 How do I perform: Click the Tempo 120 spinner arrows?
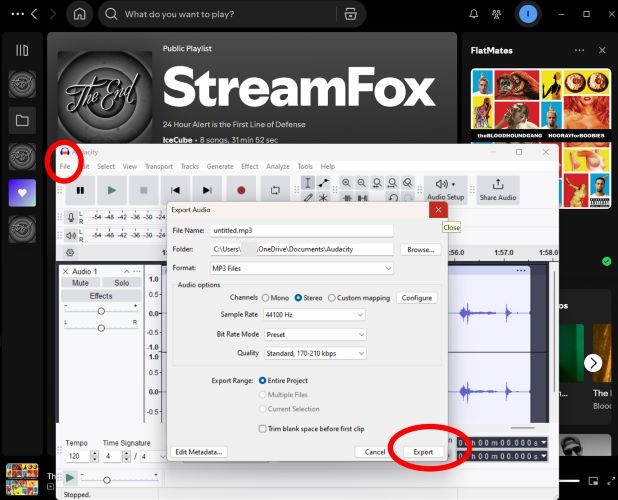[94, 456]
